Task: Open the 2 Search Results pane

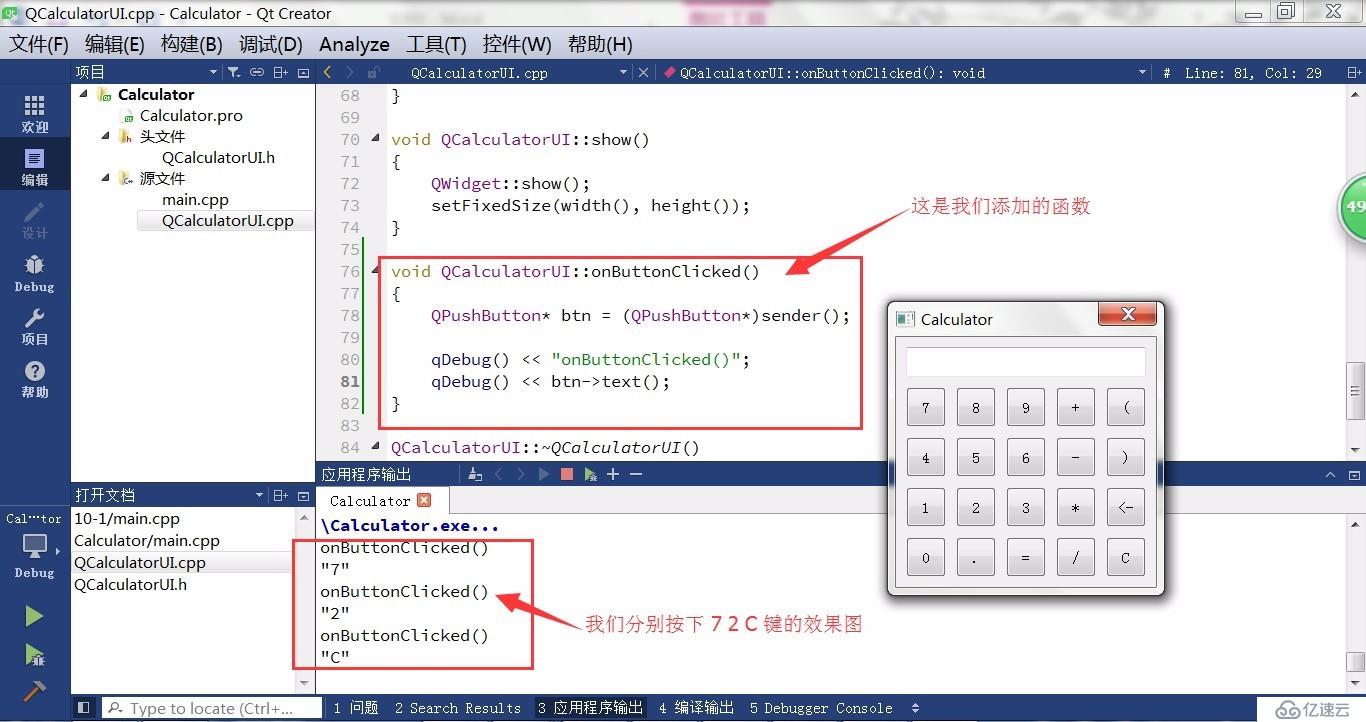Action: click(457, 708)
